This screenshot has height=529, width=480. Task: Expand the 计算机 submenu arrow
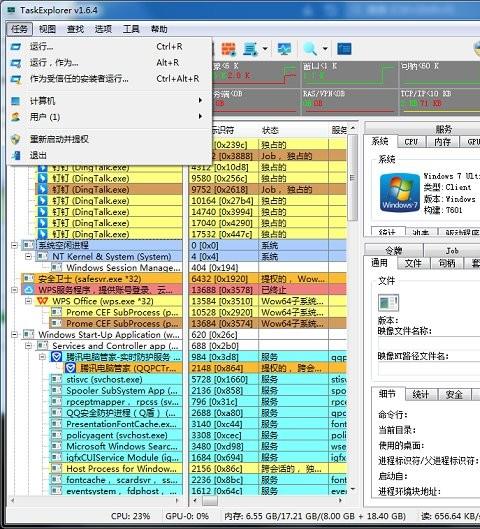pos(200,100)
